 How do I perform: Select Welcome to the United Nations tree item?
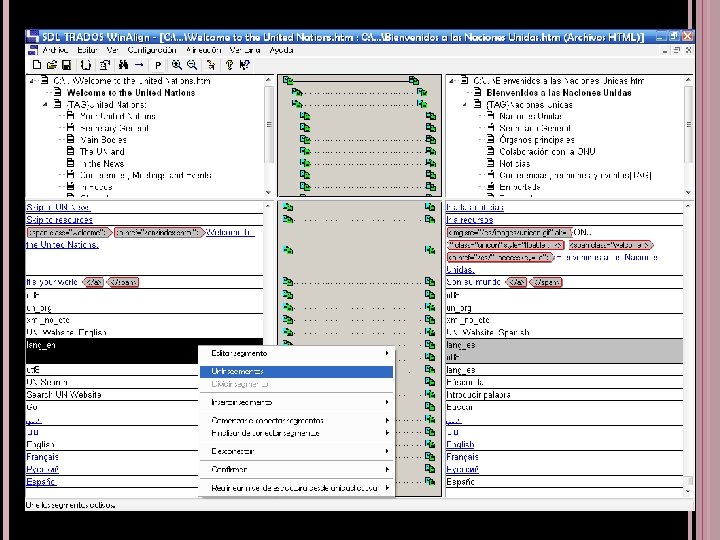(131, 92)
